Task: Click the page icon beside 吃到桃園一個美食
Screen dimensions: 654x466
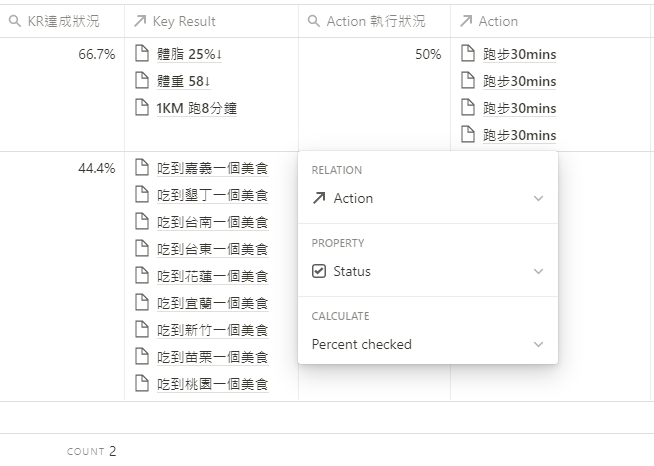Action: [x=142, y=383]
